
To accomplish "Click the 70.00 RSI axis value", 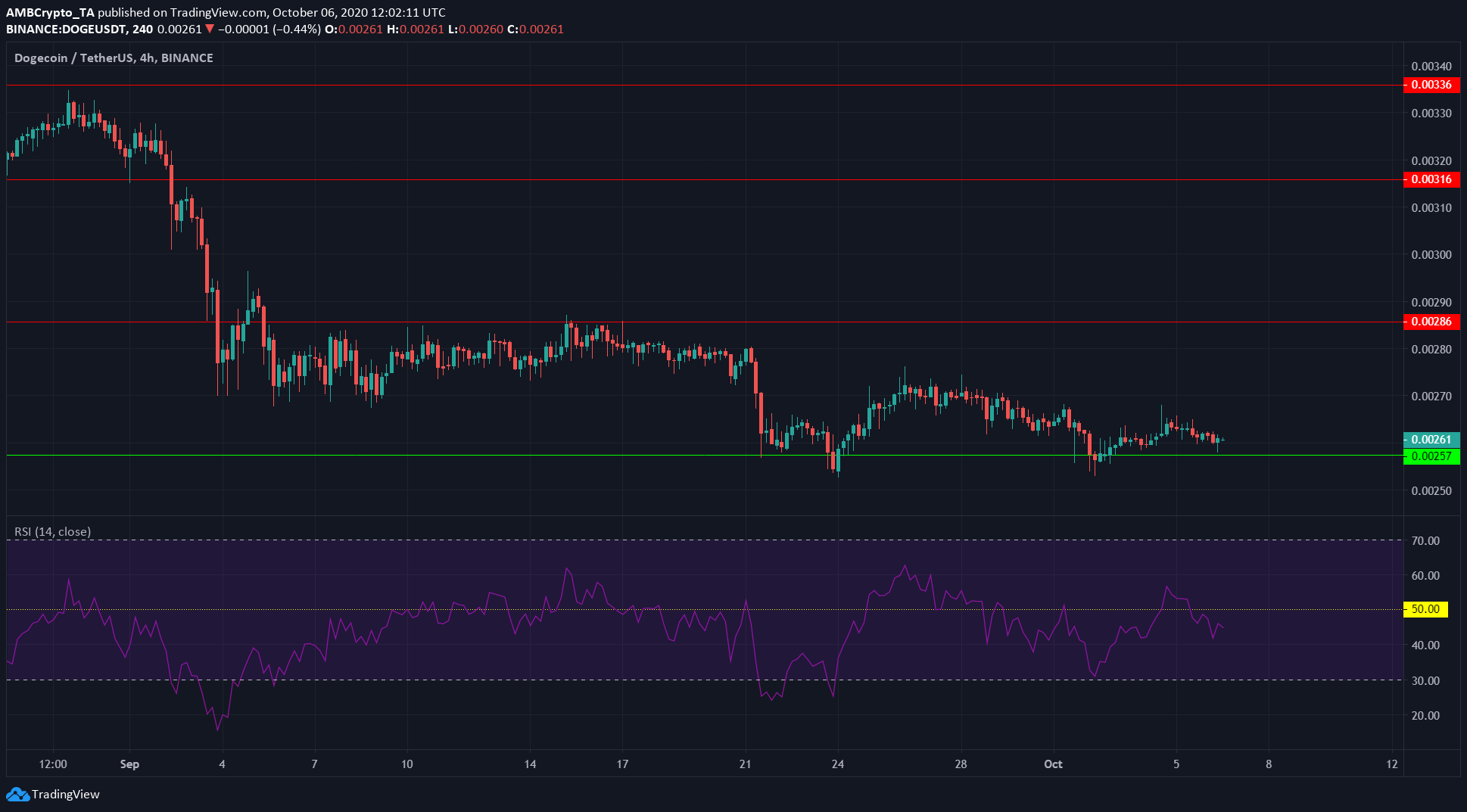I will pyautogui.click(x=1425, y=541).
